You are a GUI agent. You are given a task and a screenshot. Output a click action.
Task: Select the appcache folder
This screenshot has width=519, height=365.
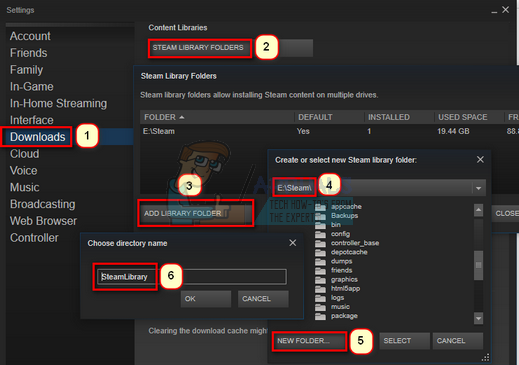pyautogui.click(x=346, y=207)
